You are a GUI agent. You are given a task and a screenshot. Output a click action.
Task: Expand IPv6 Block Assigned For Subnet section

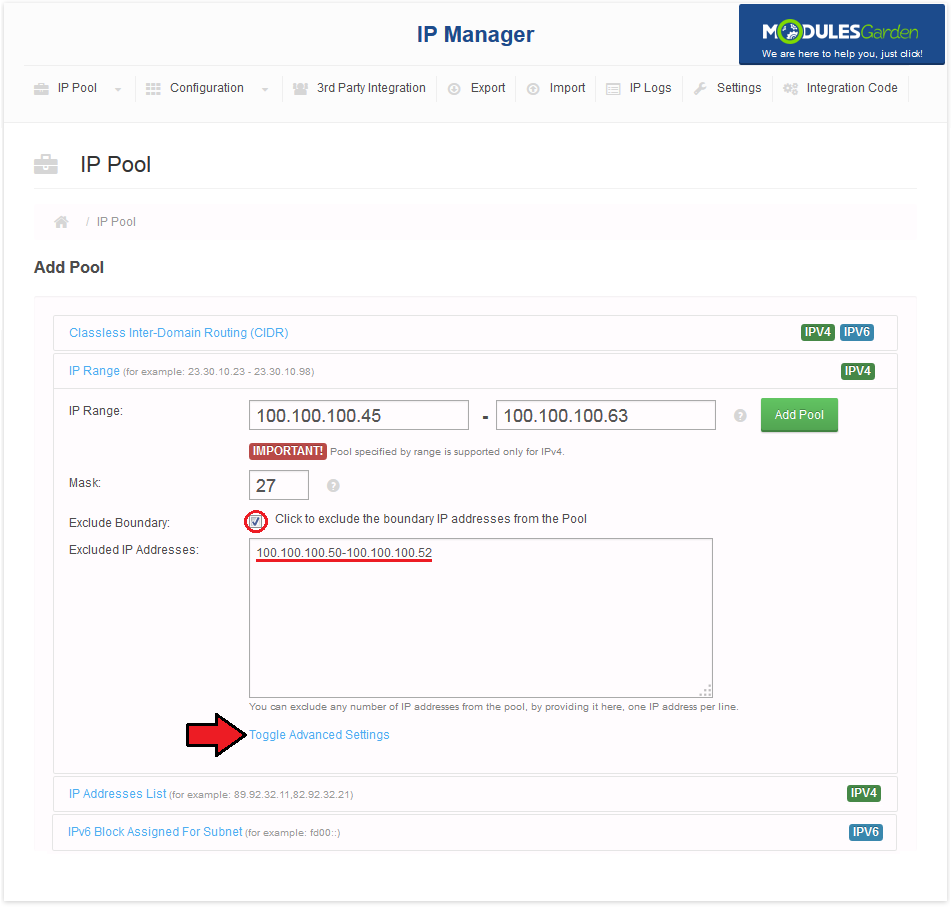pos(155,832)
